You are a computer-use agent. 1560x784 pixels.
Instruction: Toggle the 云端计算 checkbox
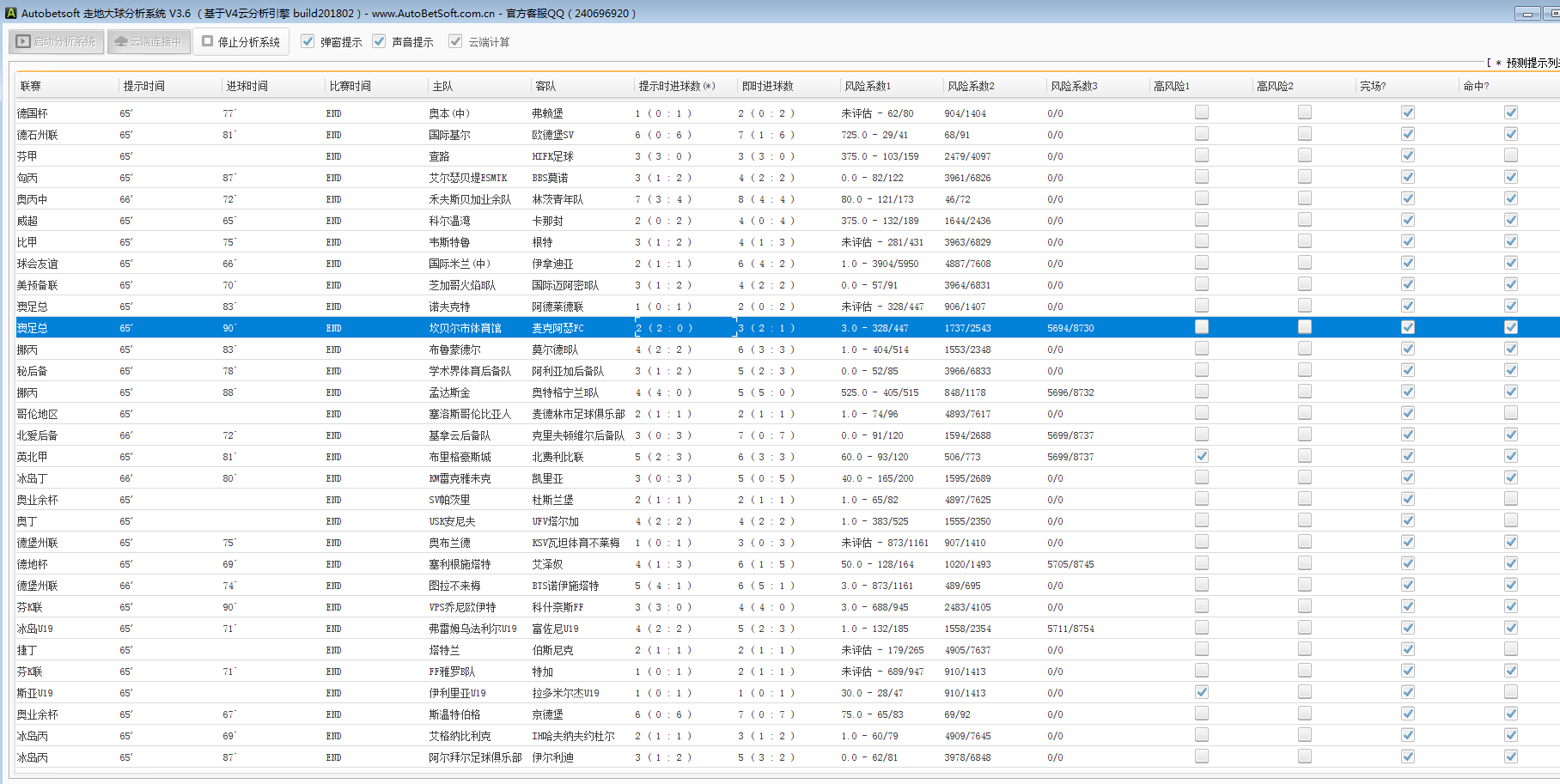(x=455, y=41)
